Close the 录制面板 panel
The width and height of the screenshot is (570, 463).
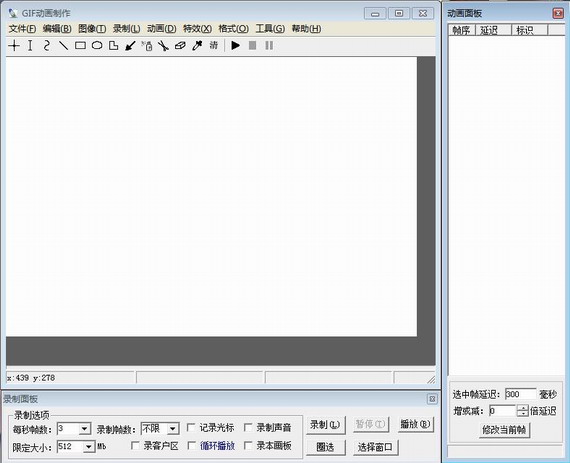click(x=432, y=399)
